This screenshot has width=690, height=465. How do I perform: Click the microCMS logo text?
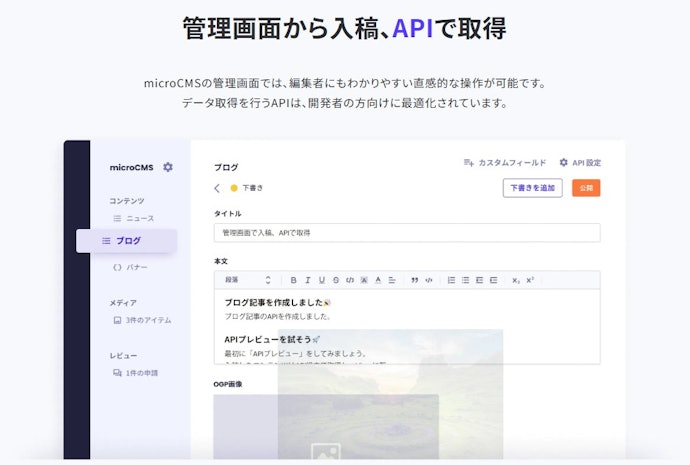[x=132, y=167]
